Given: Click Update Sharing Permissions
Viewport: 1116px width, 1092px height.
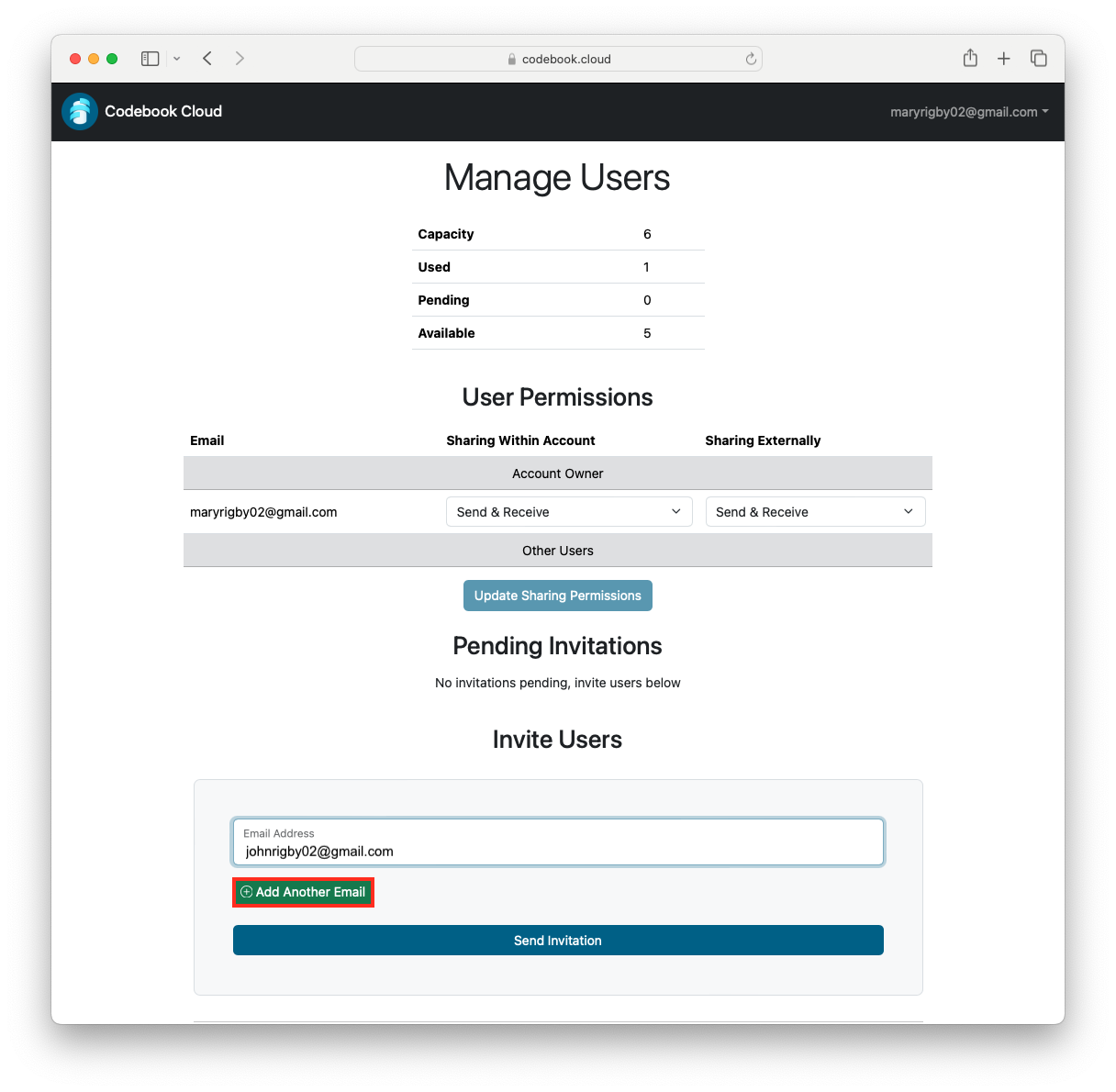Looking at the screenshot, I should (x=557, y=595).
